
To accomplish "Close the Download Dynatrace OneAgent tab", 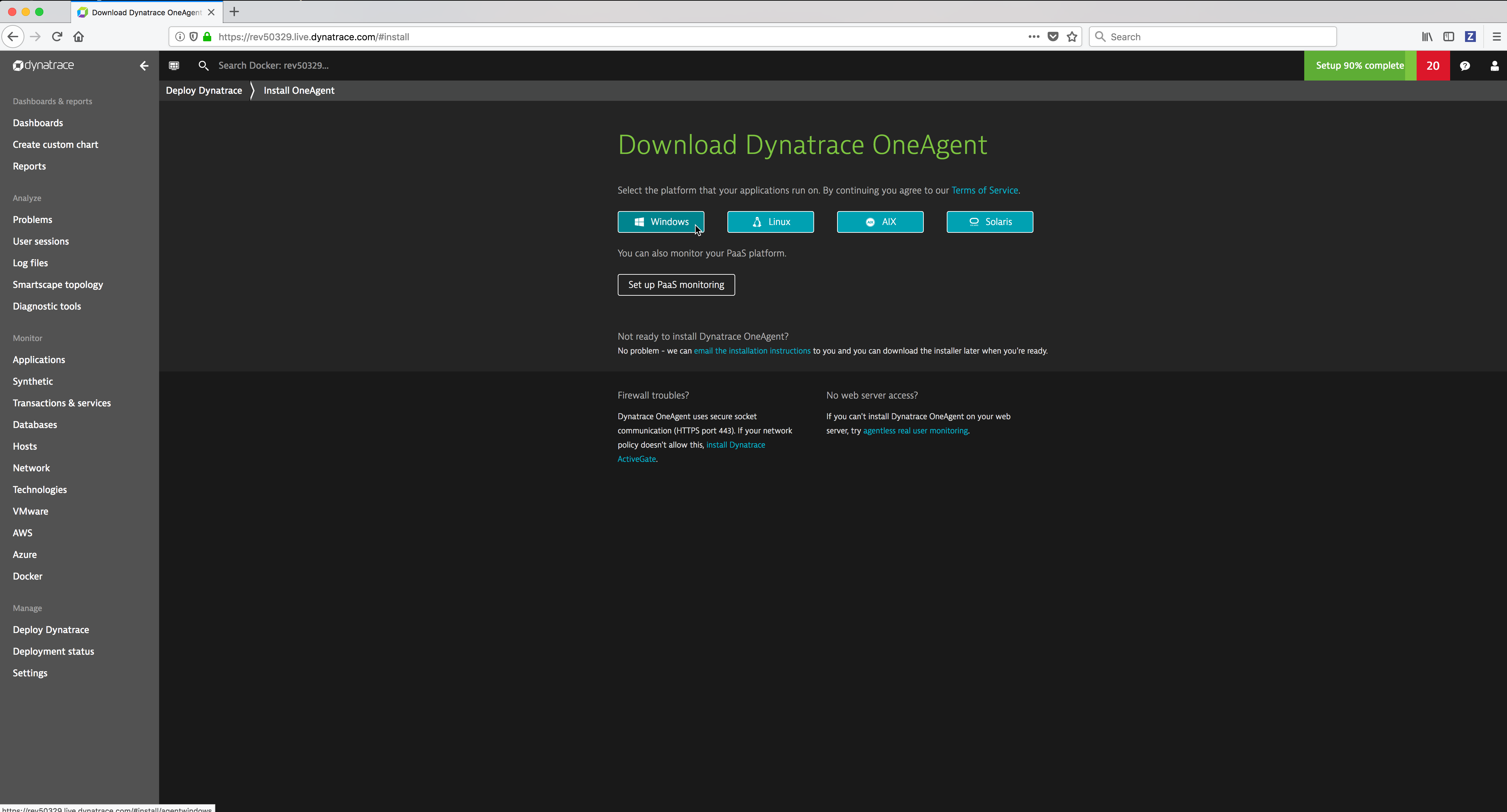I will [211, 12].
